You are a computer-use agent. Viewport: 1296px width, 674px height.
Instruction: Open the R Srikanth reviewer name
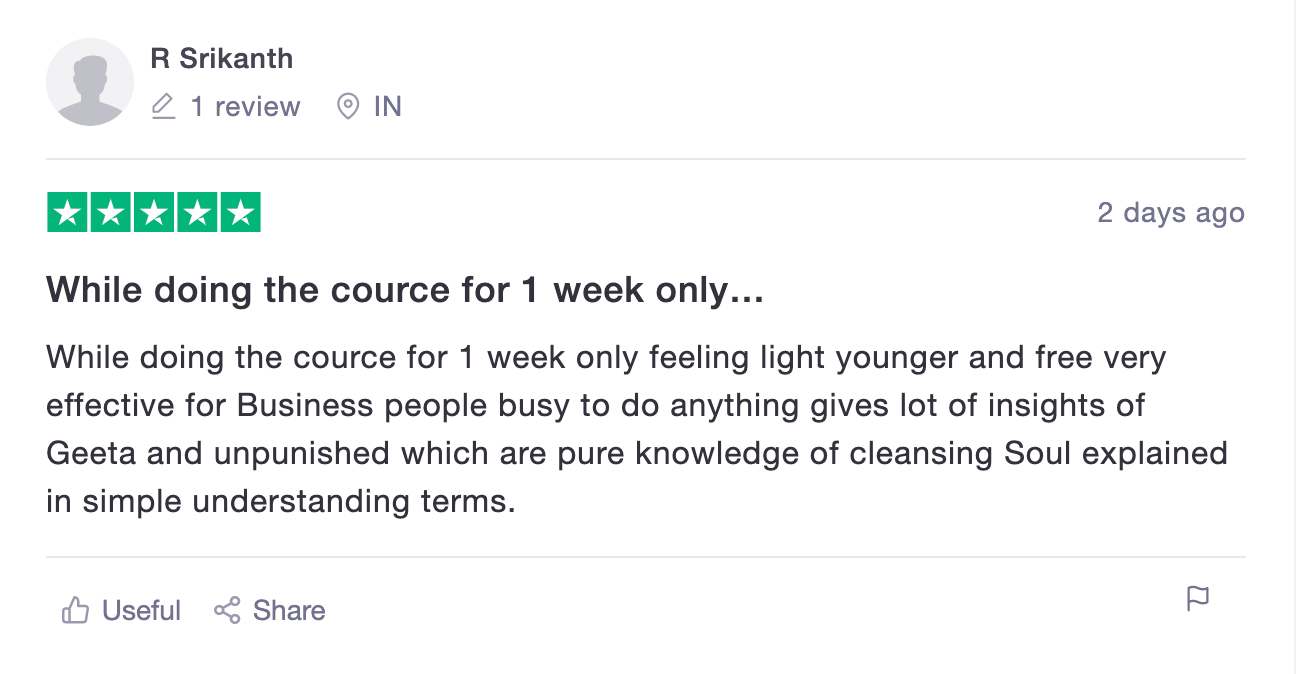(x=221, y=58)
